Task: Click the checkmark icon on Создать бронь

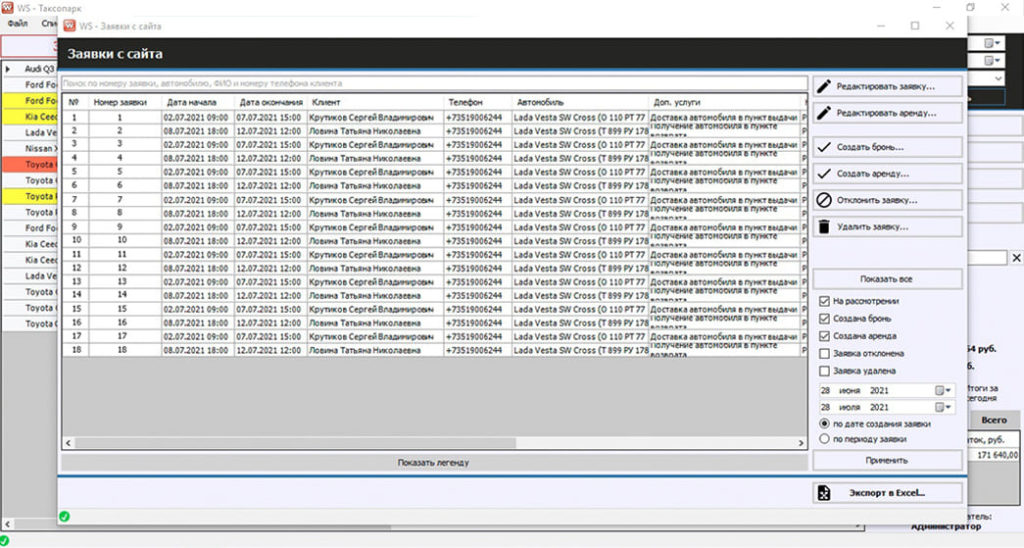Action: tap(824, 147)
